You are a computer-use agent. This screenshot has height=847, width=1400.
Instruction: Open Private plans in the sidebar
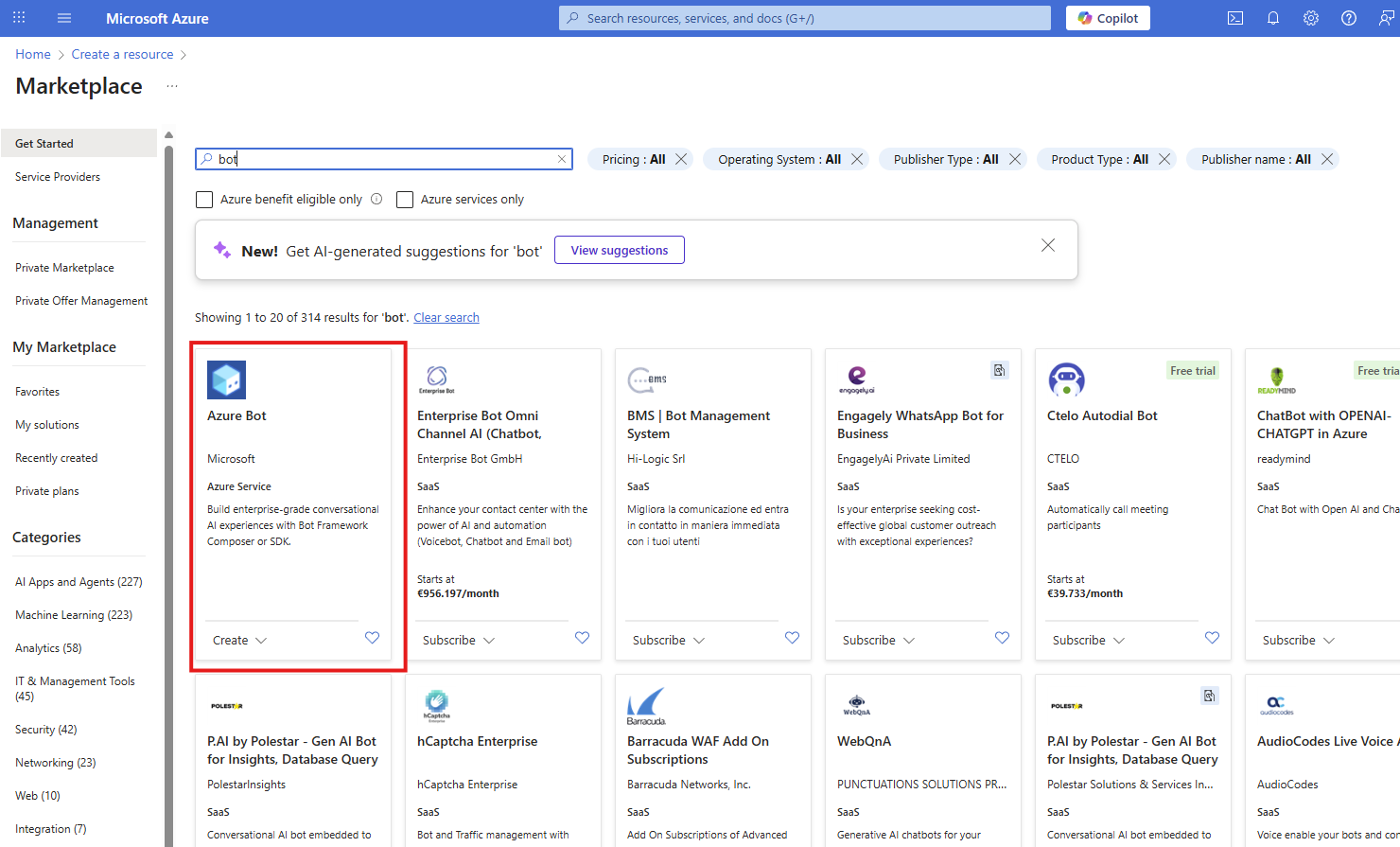[47, 491]
